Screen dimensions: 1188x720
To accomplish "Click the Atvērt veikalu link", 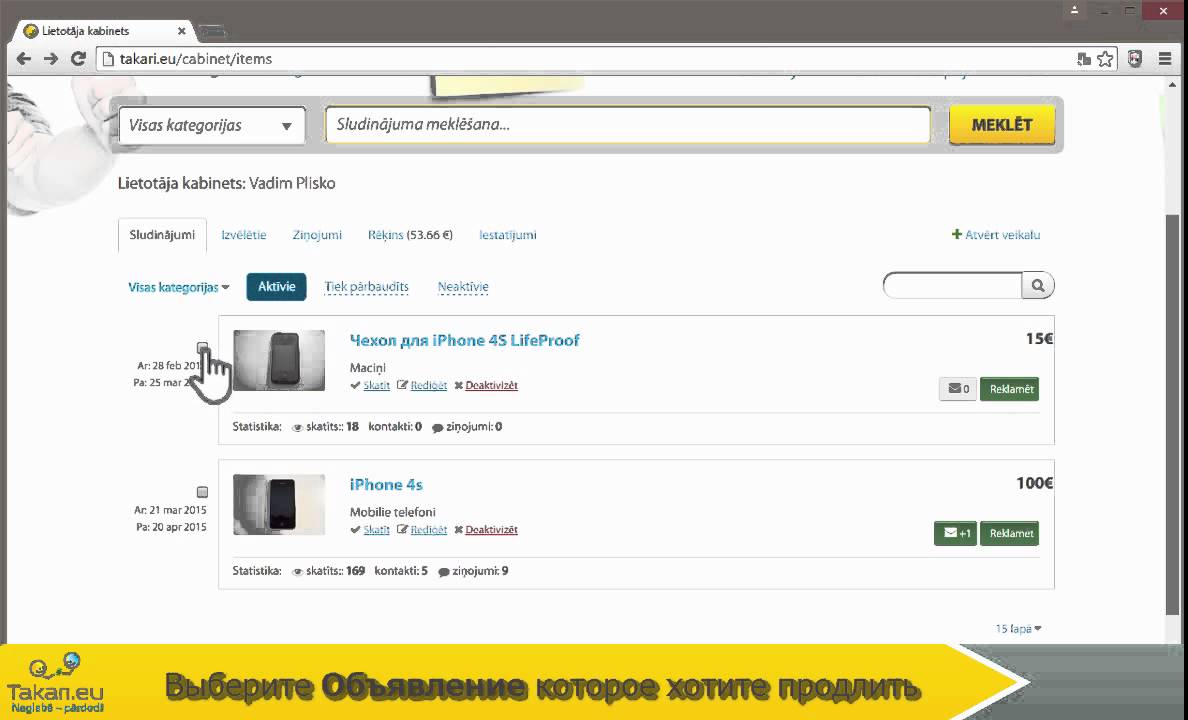I will click(x=996, y=235).
